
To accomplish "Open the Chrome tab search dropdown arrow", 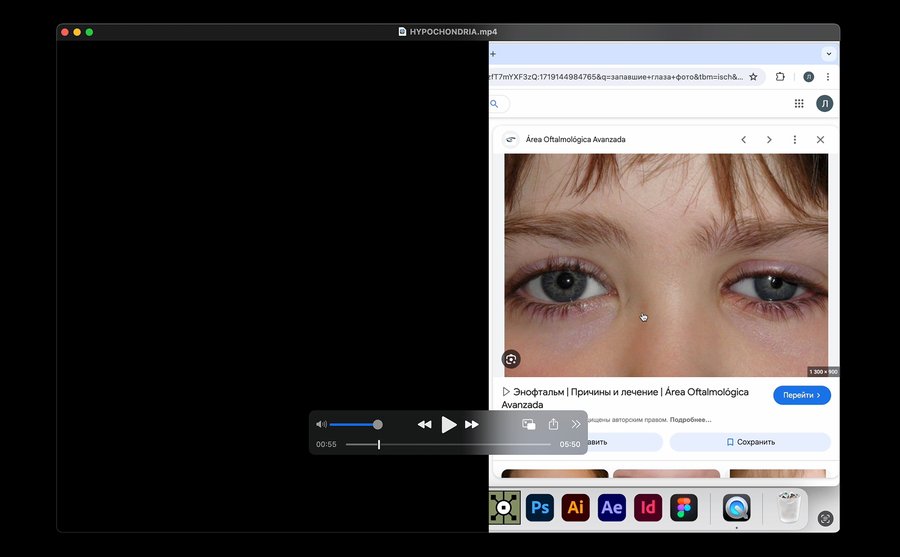I will [828, 54].
